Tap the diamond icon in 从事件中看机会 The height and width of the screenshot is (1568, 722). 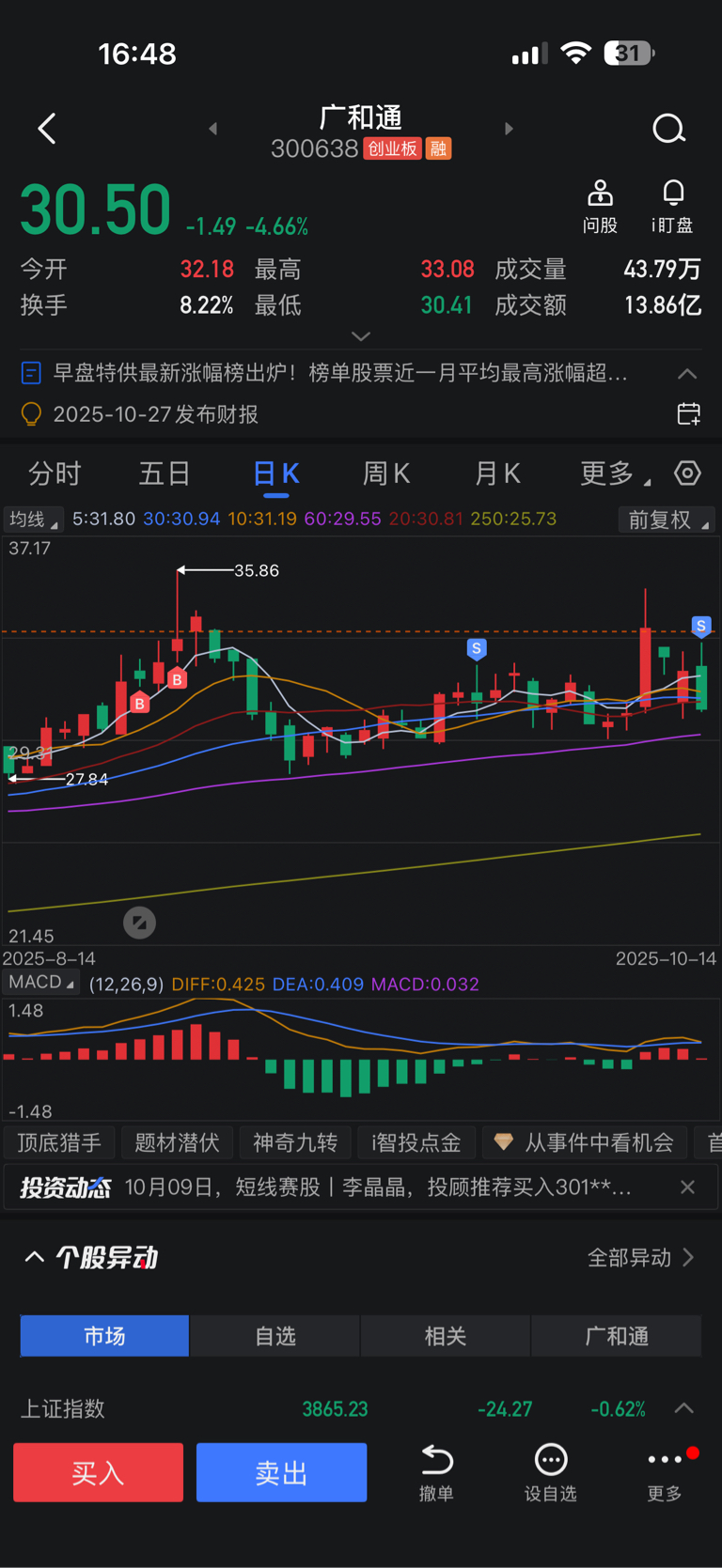click(x=504, y=1141)
